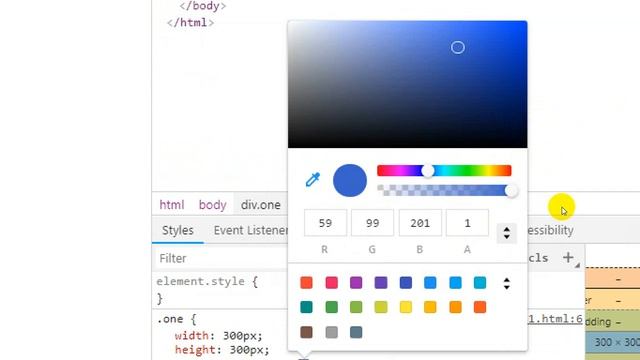Image resolution: width=640 pixels, height=360 pixels.
Task: Click the Filter styles input field
Action: 221,258
